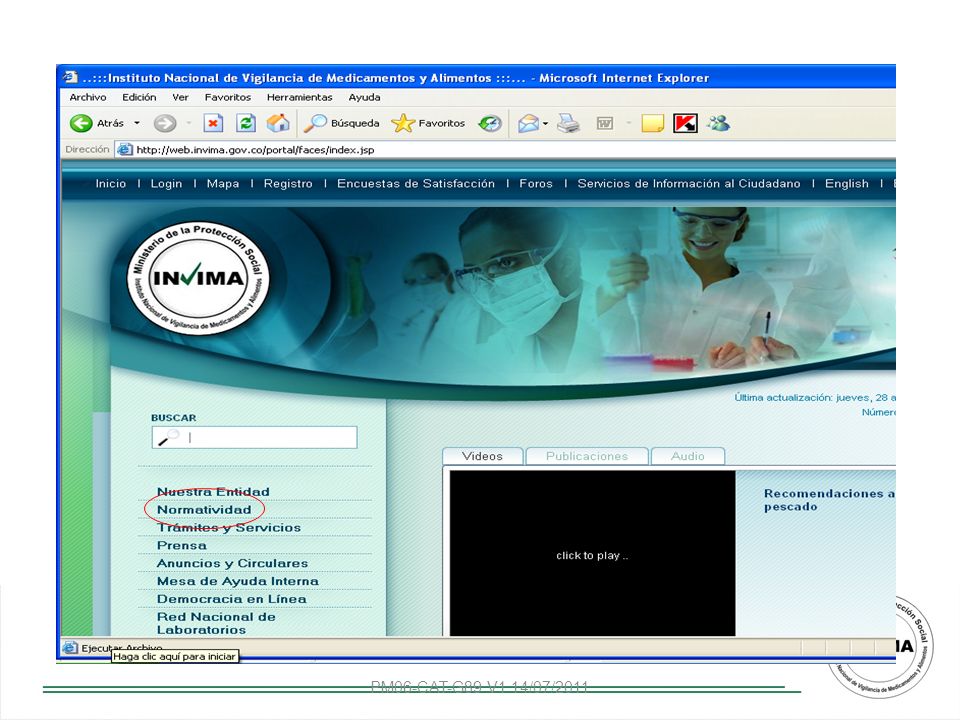This screenshot has height=720, width=960.
Task: Click the status bar page icon
Action: pos(70,647)
